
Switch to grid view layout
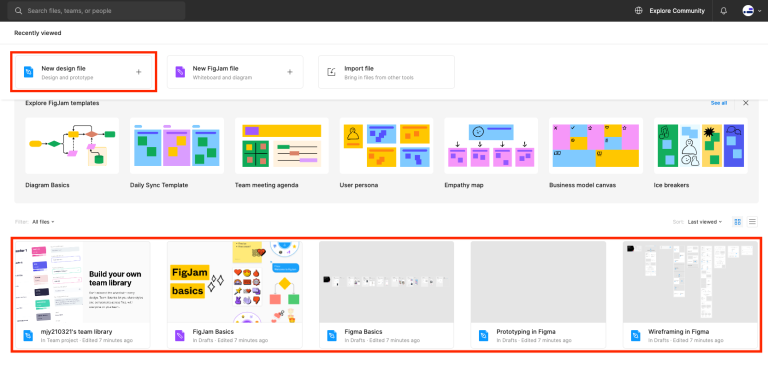pos(738,222)
